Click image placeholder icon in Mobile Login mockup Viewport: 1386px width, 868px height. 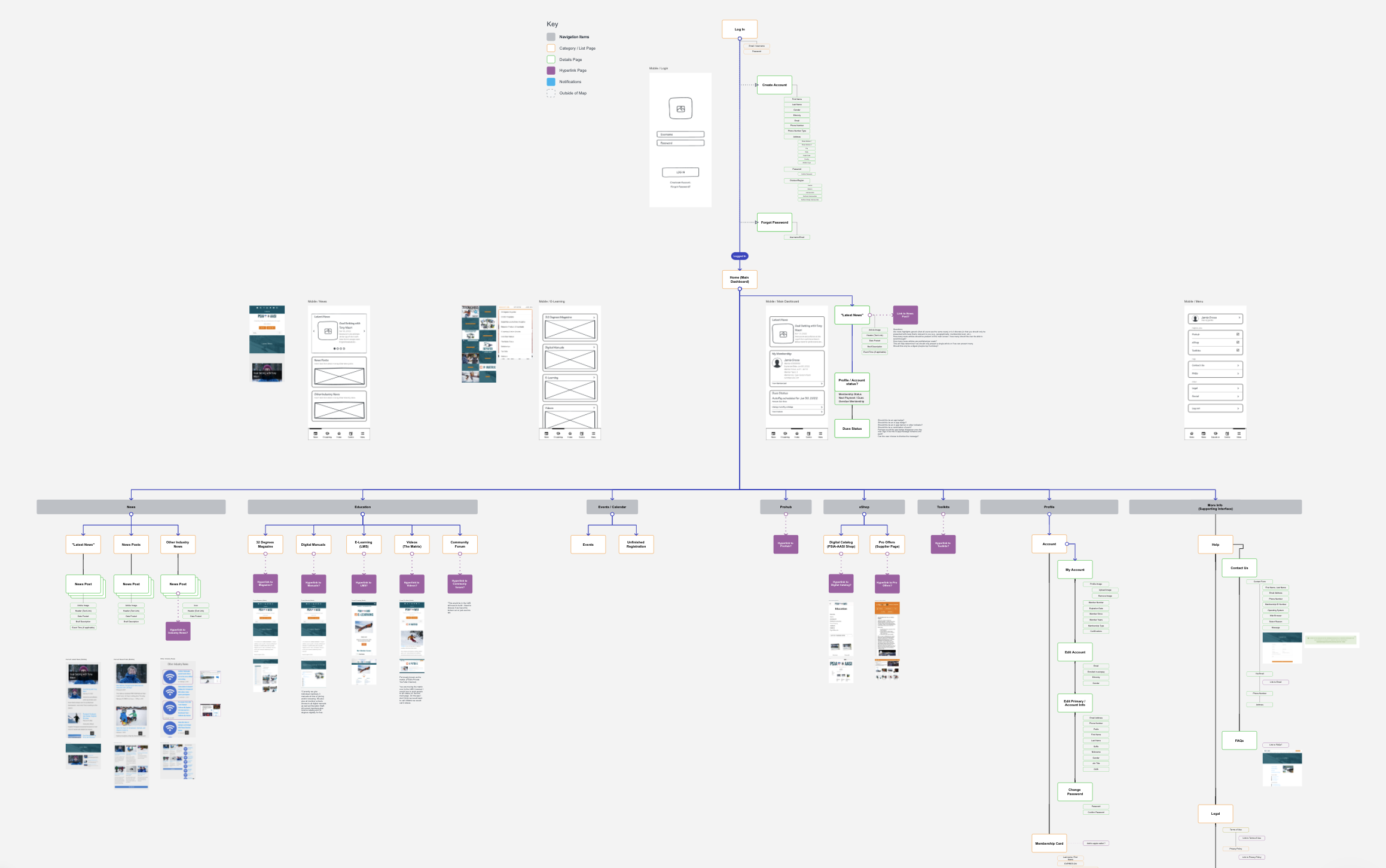click(680, 109)
